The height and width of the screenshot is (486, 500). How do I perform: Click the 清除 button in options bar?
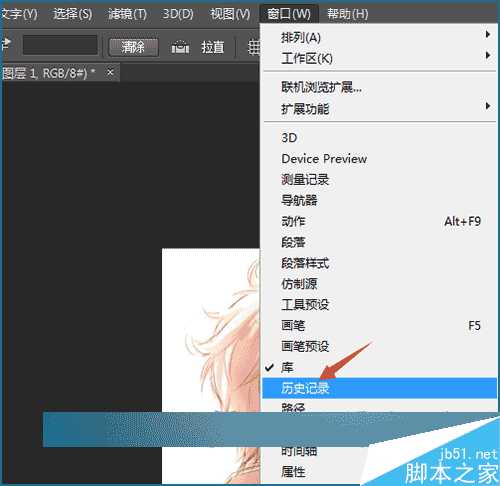pos(133,47)
